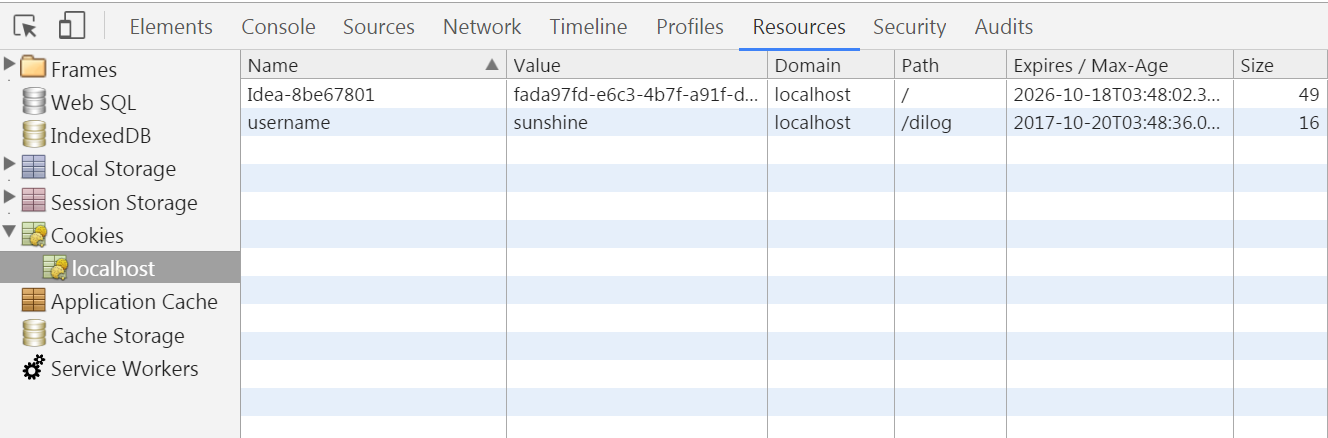Image resolution: width=1328 pixels, height=438 pixels.
Task: Sort cookies by the Path column
Action: [x=950, y=66]
